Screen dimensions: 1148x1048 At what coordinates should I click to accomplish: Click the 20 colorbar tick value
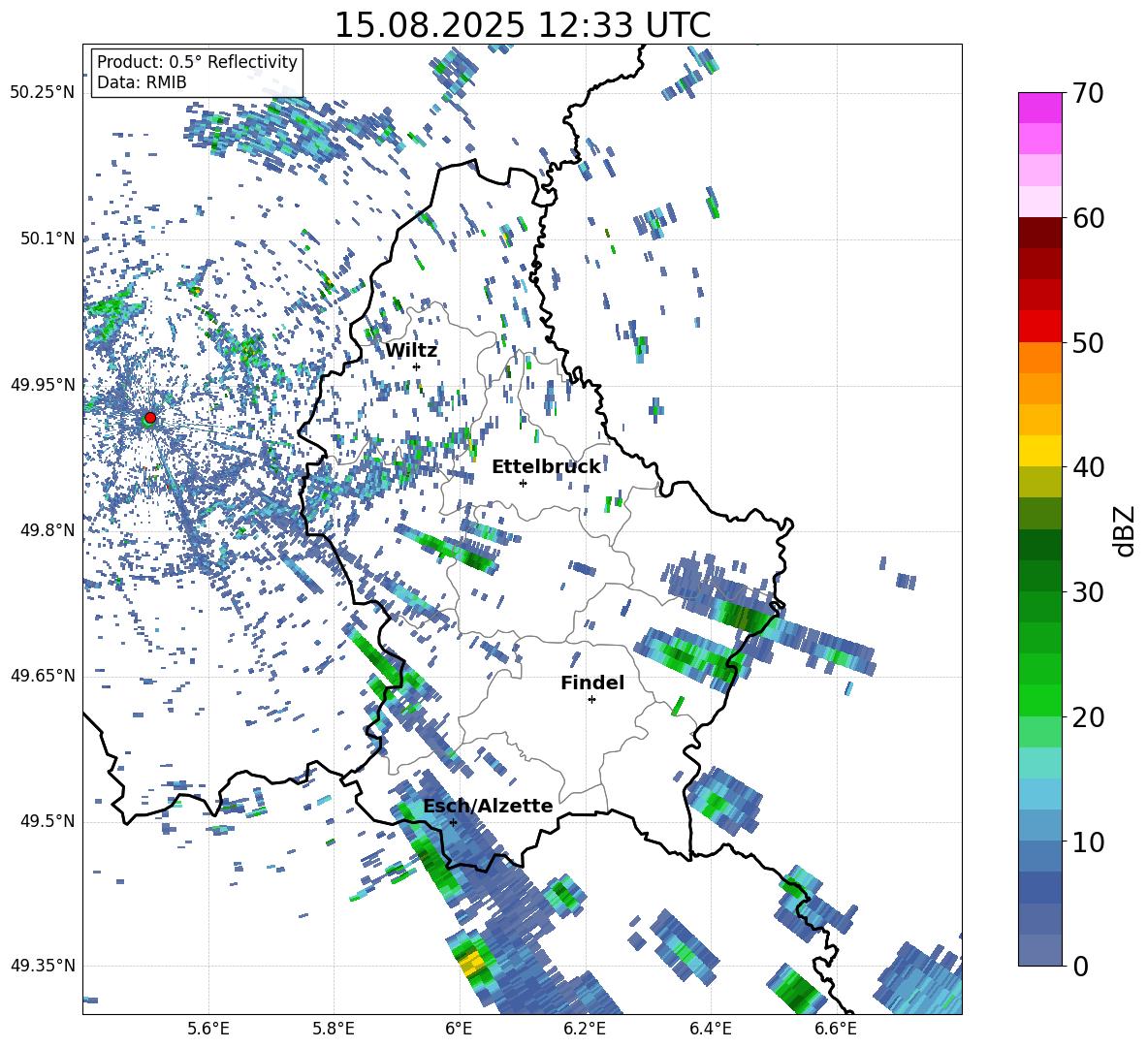pyautogui.click(x=1088, y=717)
